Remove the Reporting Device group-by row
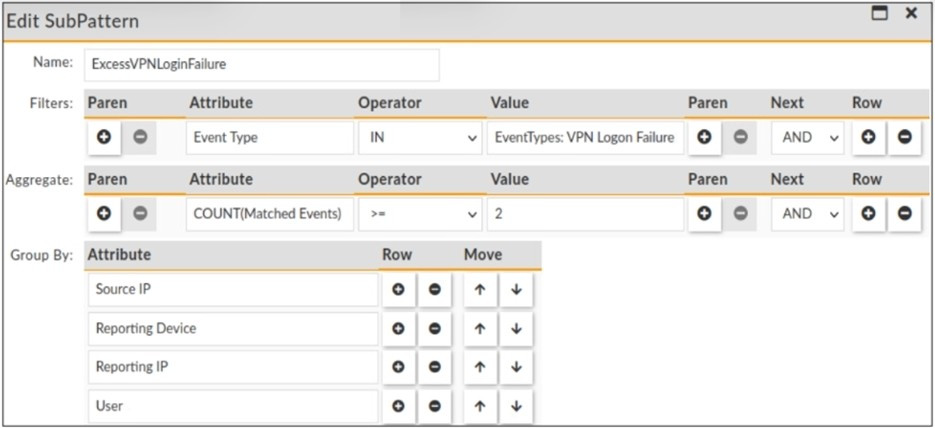935x428 pixels. coord(434,328)
